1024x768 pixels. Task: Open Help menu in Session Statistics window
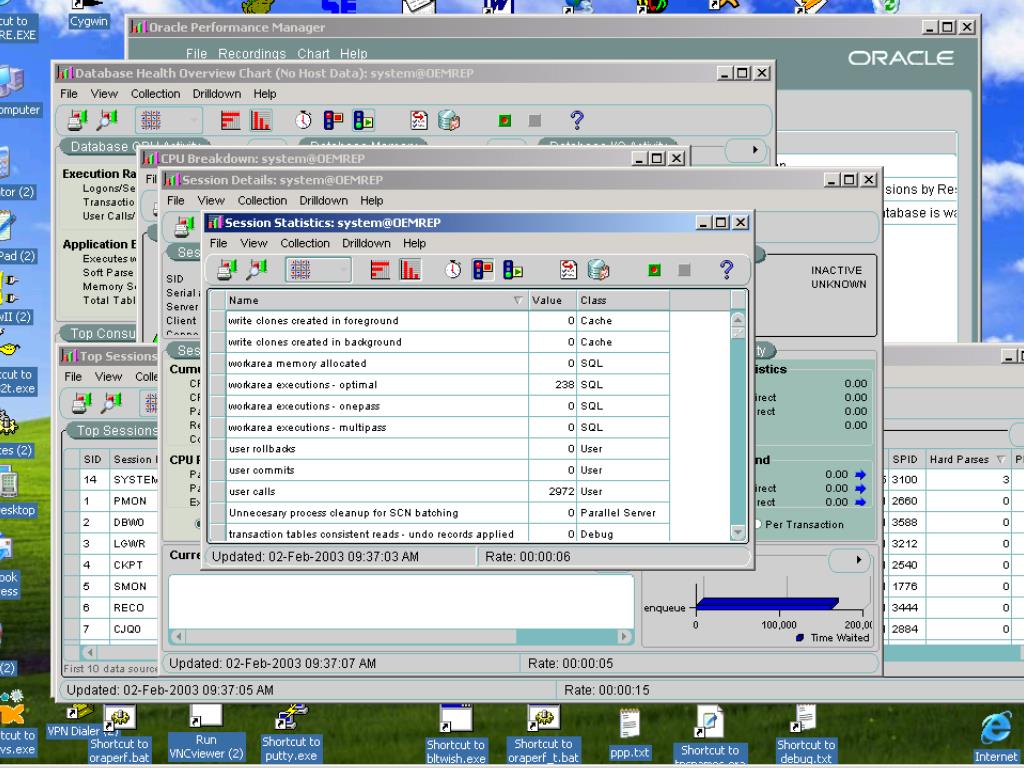(x=414, y=243)
